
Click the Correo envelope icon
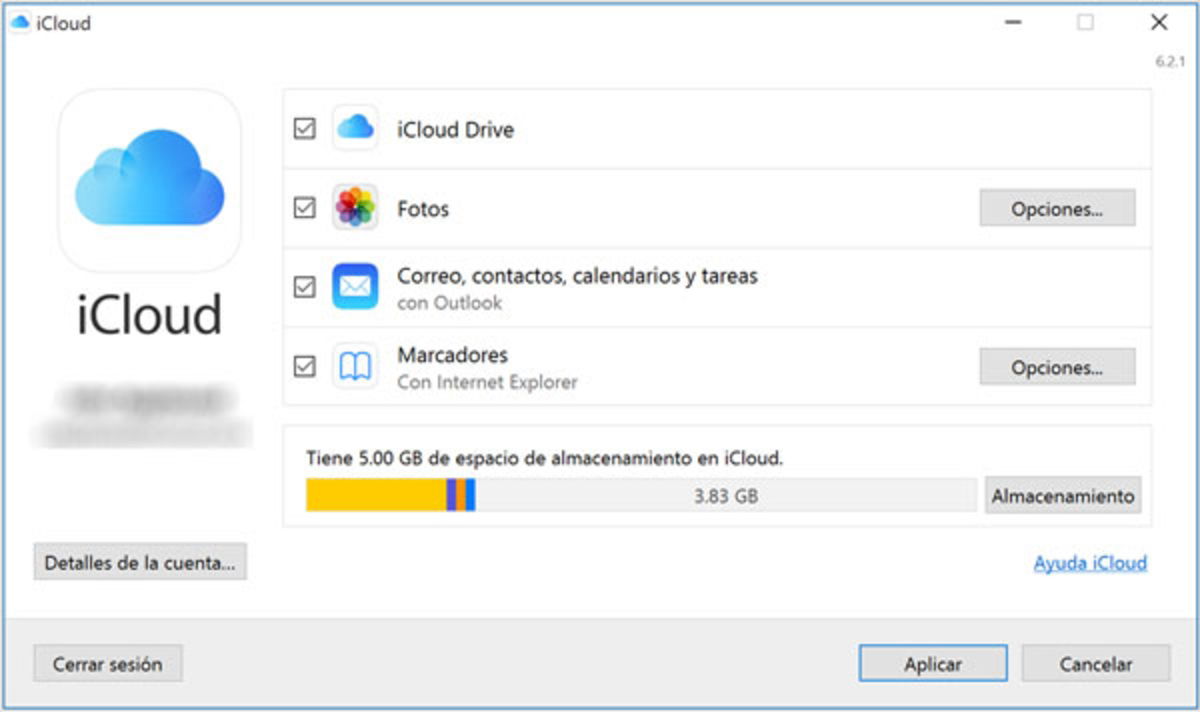(355, 287)
